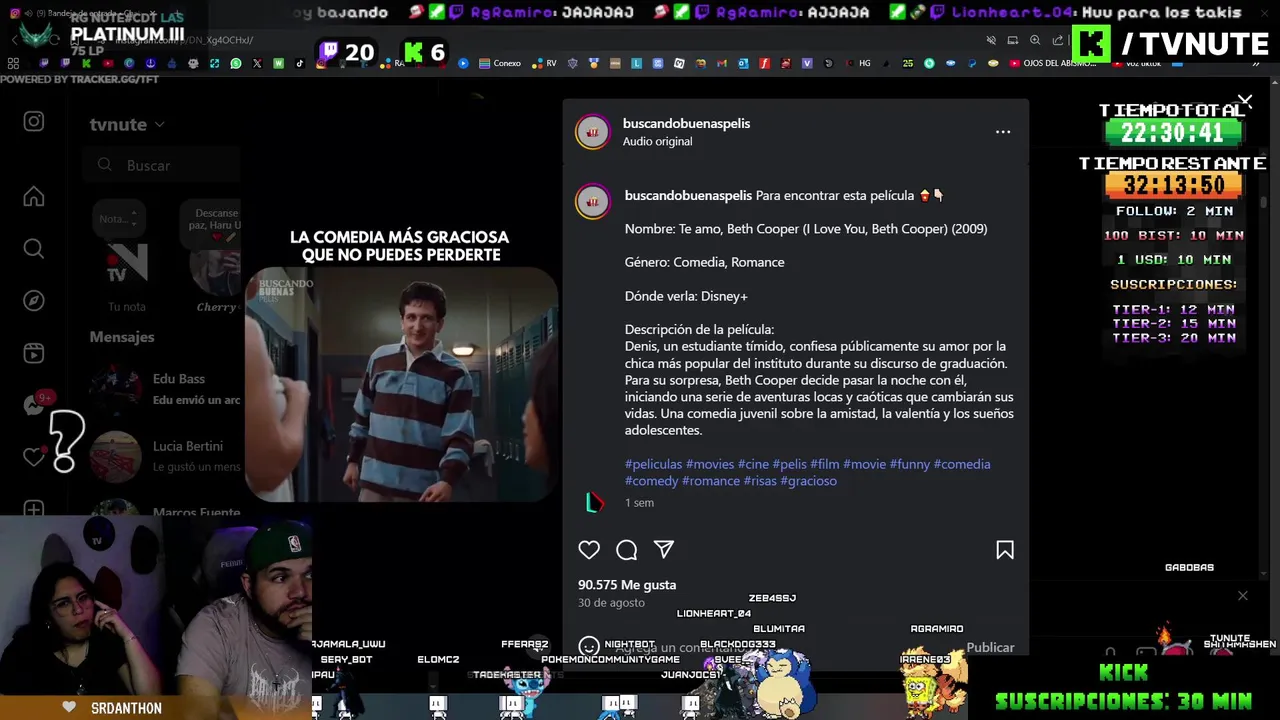
Task: Open Lucia Bertini conversation
Action: (x=164, y=456)
